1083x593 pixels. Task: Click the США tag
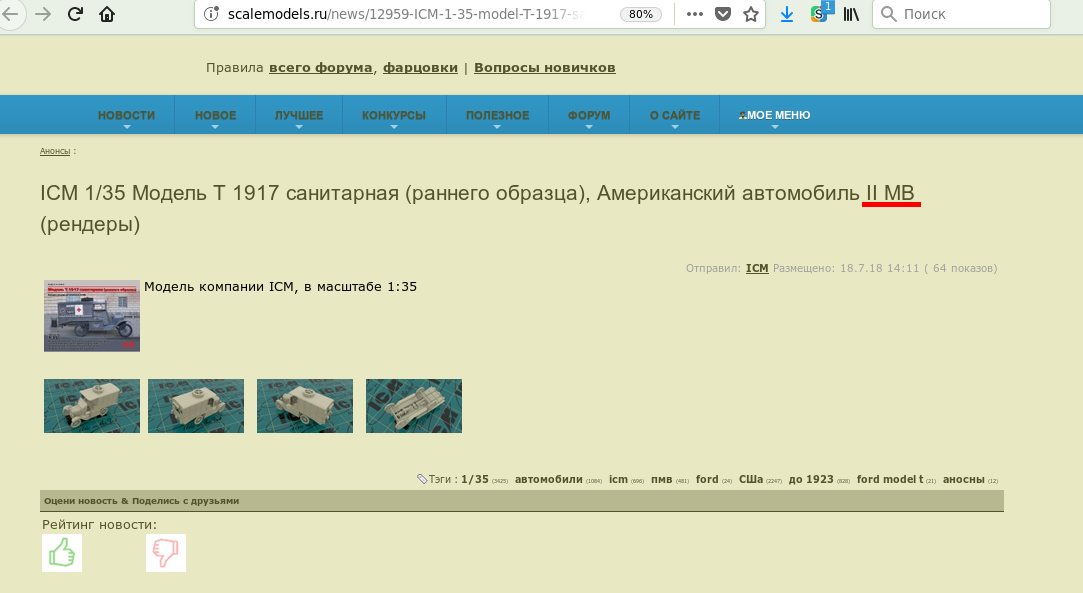[x=751, y=479]
